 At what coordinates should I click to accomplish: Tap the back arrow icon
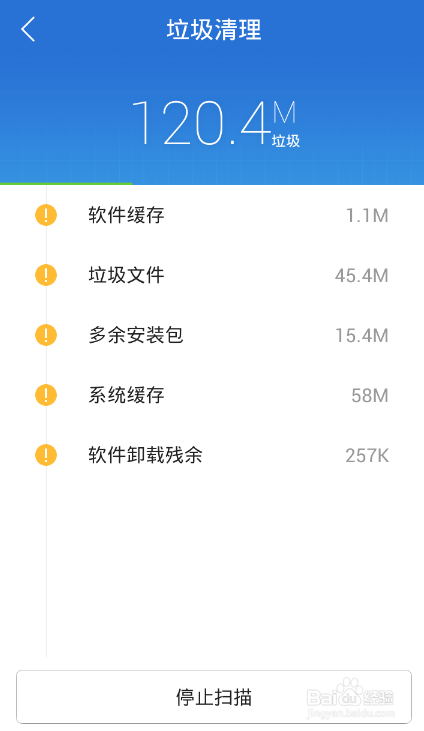28,29
